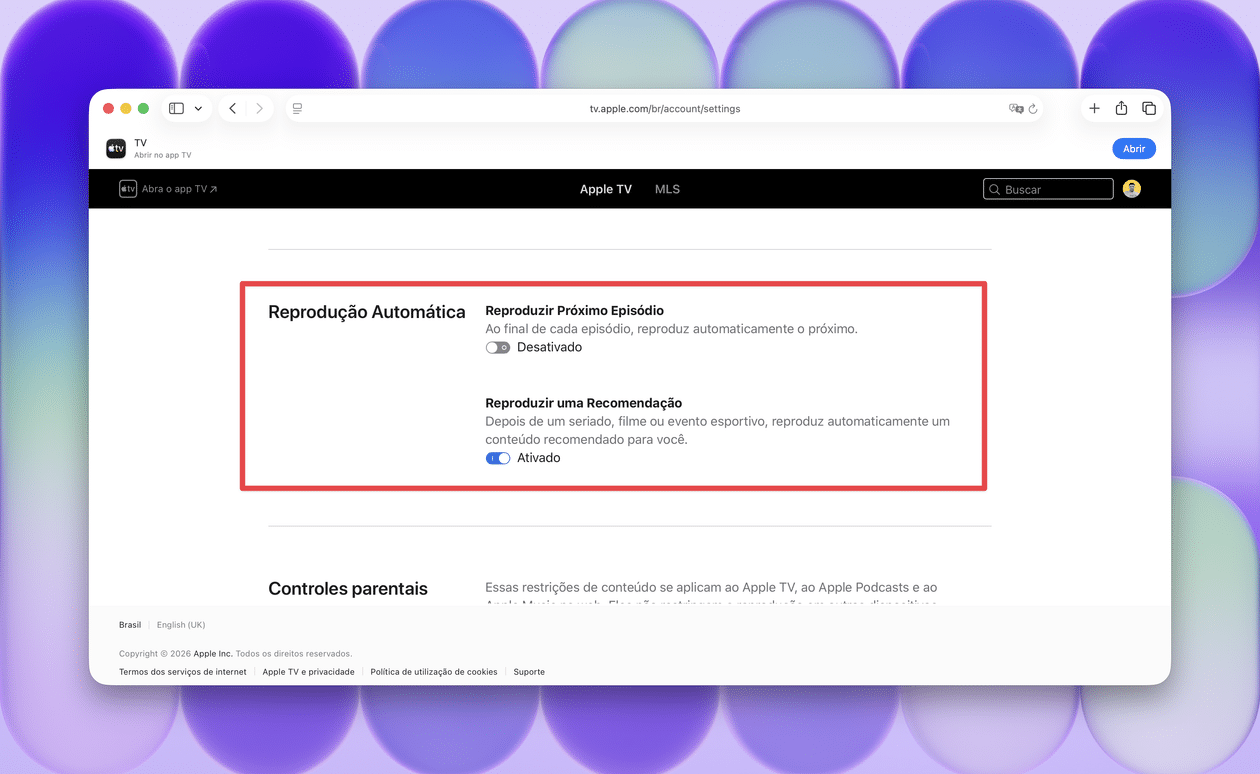Click the Buscar search field
1260x774 pixels.
[1048, 189]
